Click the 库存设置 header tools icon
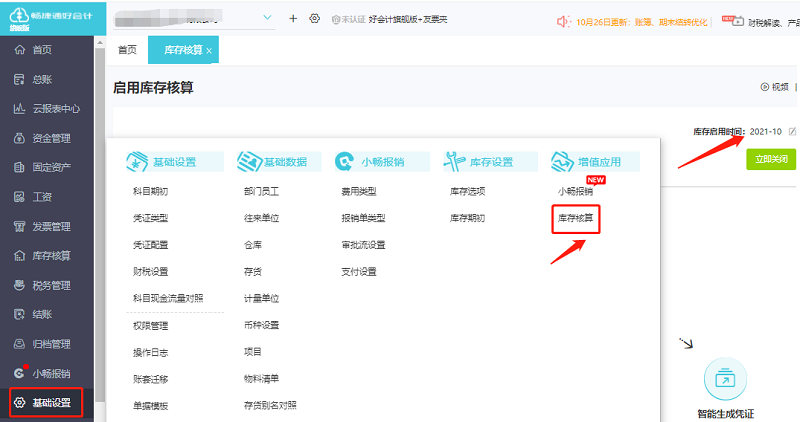This screenshot has width=800, height=422. pyautogui.click(x=454, y=162)
